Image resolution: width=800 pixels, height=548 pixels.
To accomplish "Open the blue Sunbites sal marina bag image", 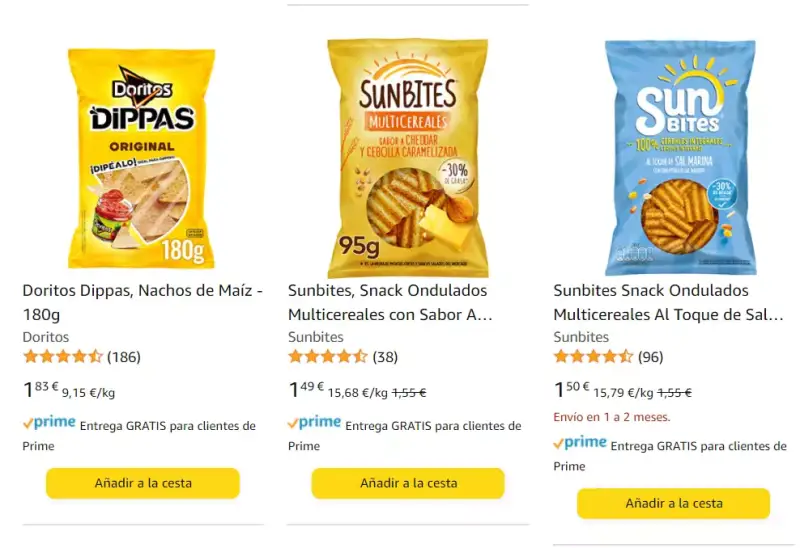I will pyautogui.click(x=680, y=158).
